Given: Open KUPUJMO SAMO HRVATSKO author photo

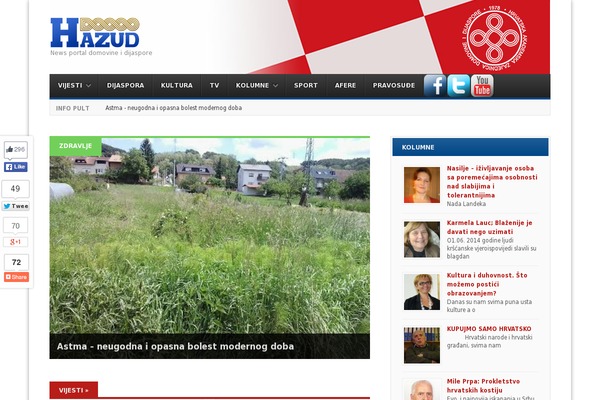Looking at the screenshot, I should pos(422,345).
